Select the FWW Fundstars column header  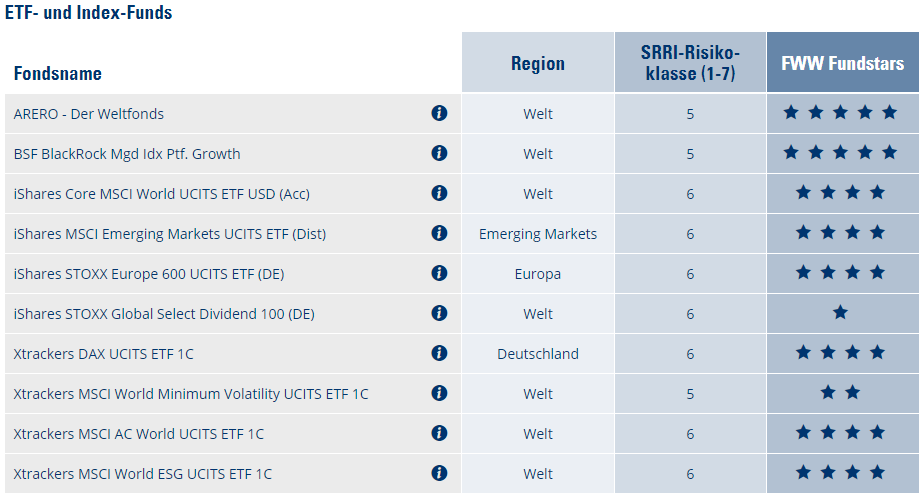coord(842,63)
